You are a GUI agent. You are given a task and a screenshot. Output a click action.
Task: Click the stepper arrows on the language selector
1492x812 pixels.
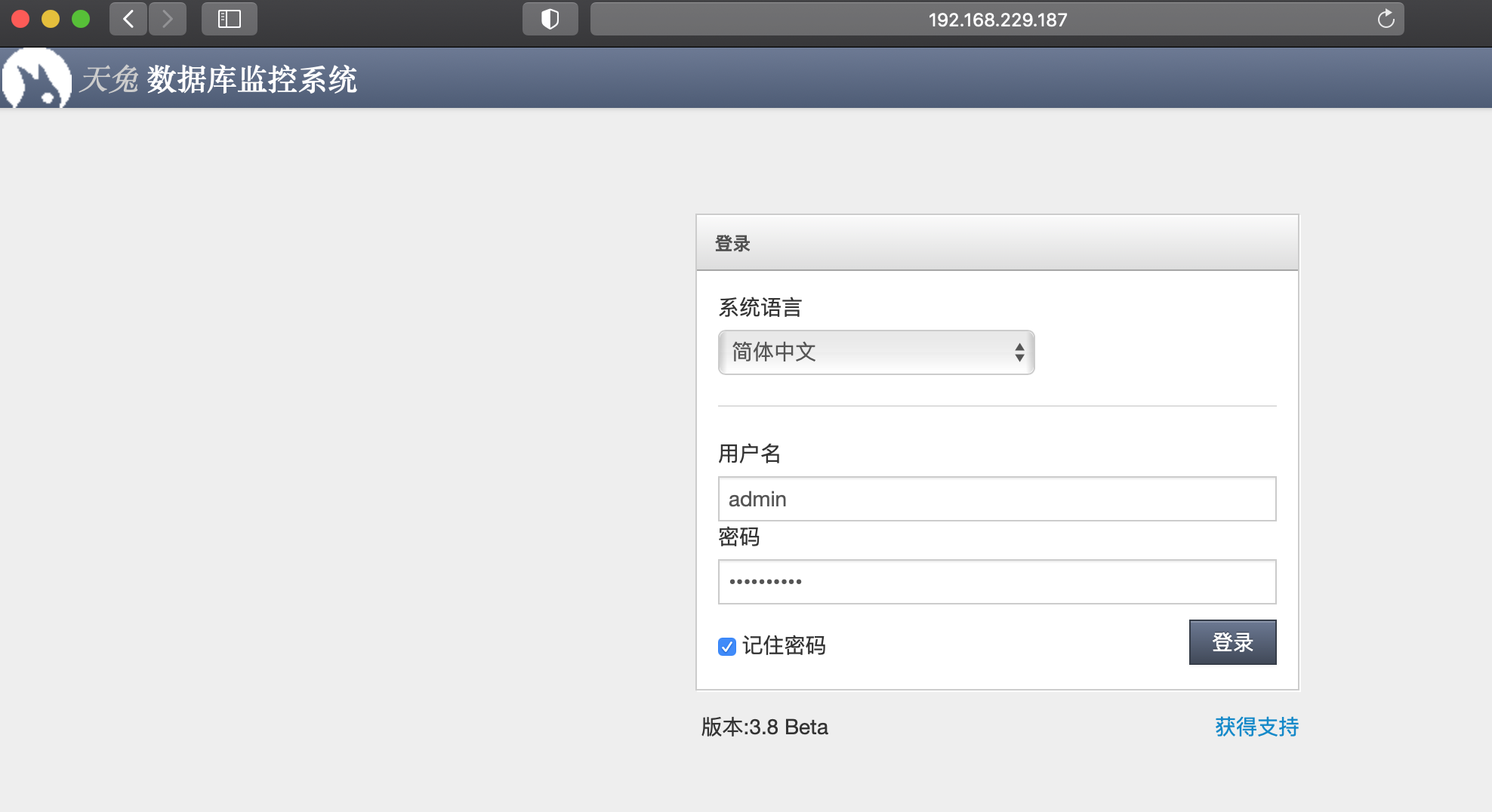1019,352
